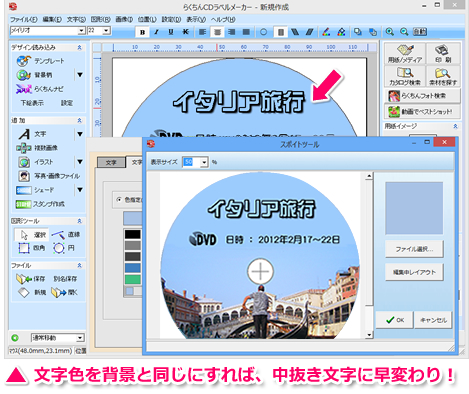Click the fill color bucket icon
Screen dimensions: 469x394
pyautogui.click(x=341, y=32)
